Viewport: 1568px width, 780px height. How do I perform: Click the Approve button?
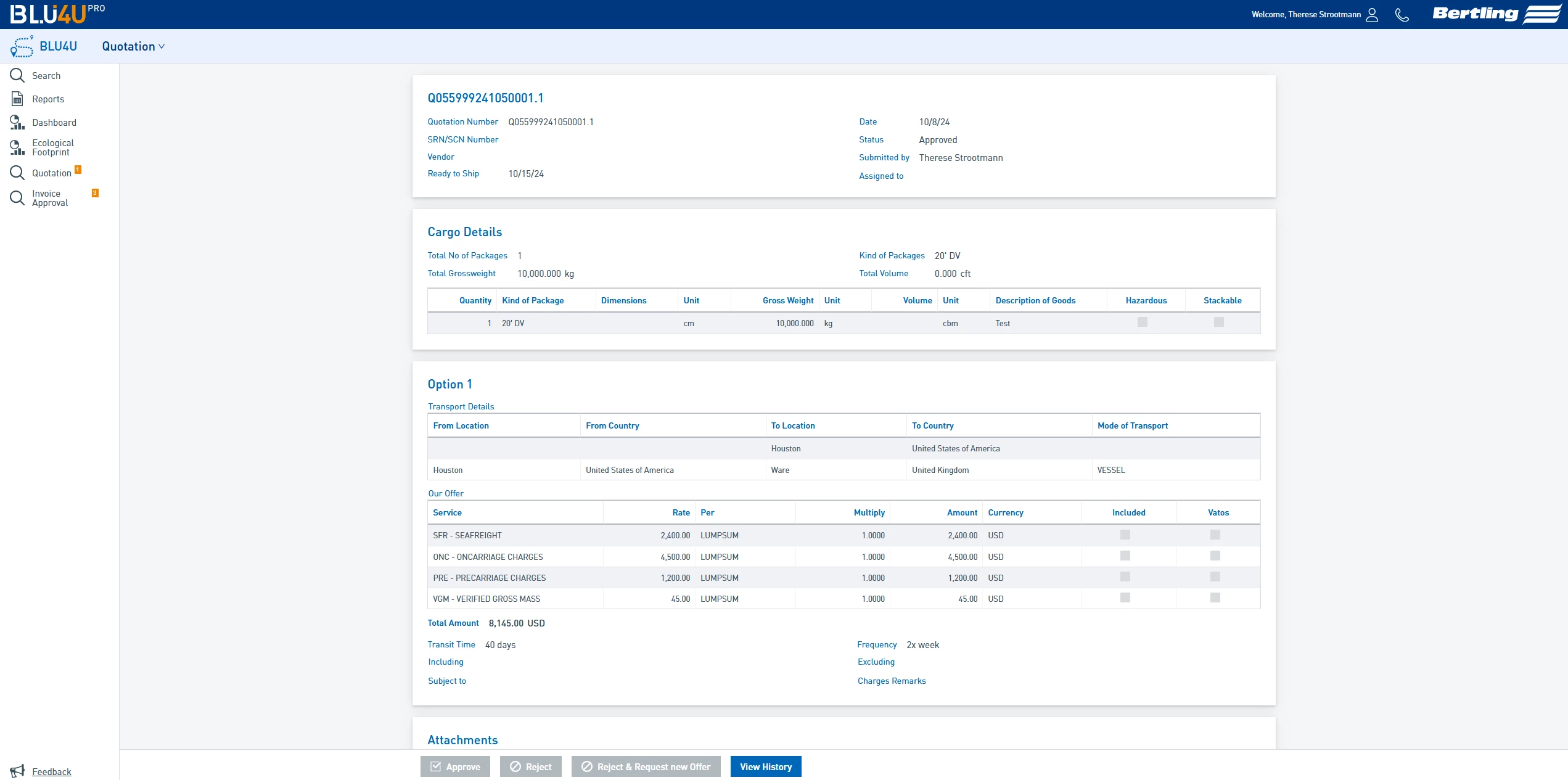[x=455, y=766]
